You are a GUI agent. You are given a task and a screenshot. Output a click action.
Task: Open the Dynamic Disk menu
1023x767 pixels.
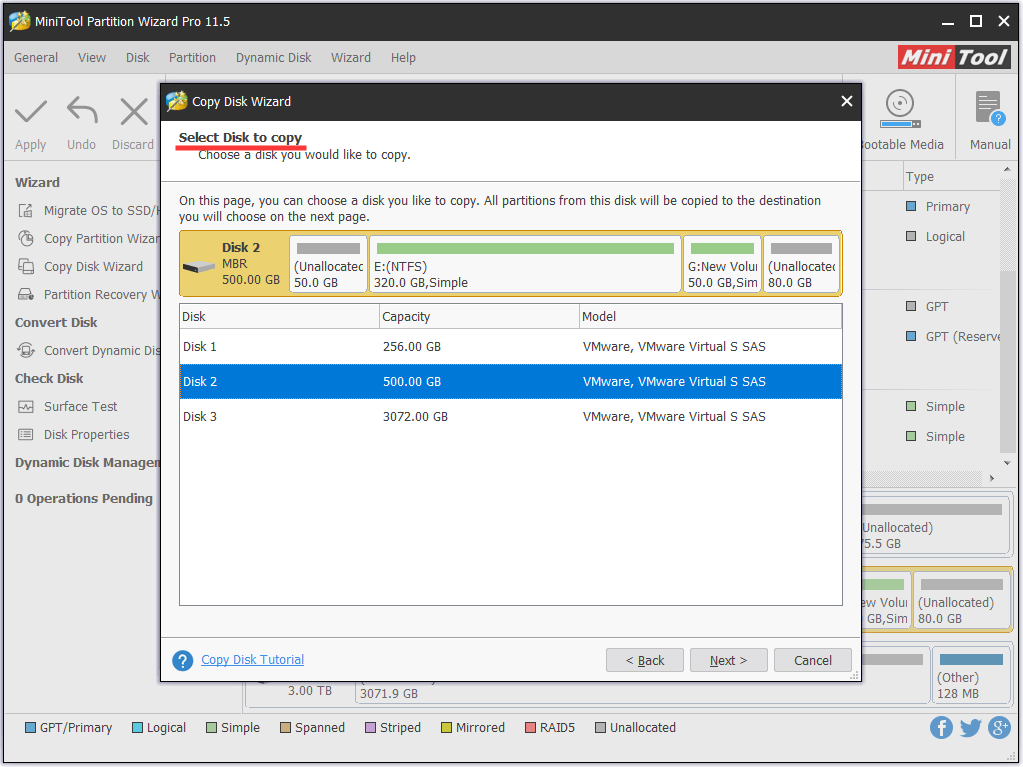point(273,57)
